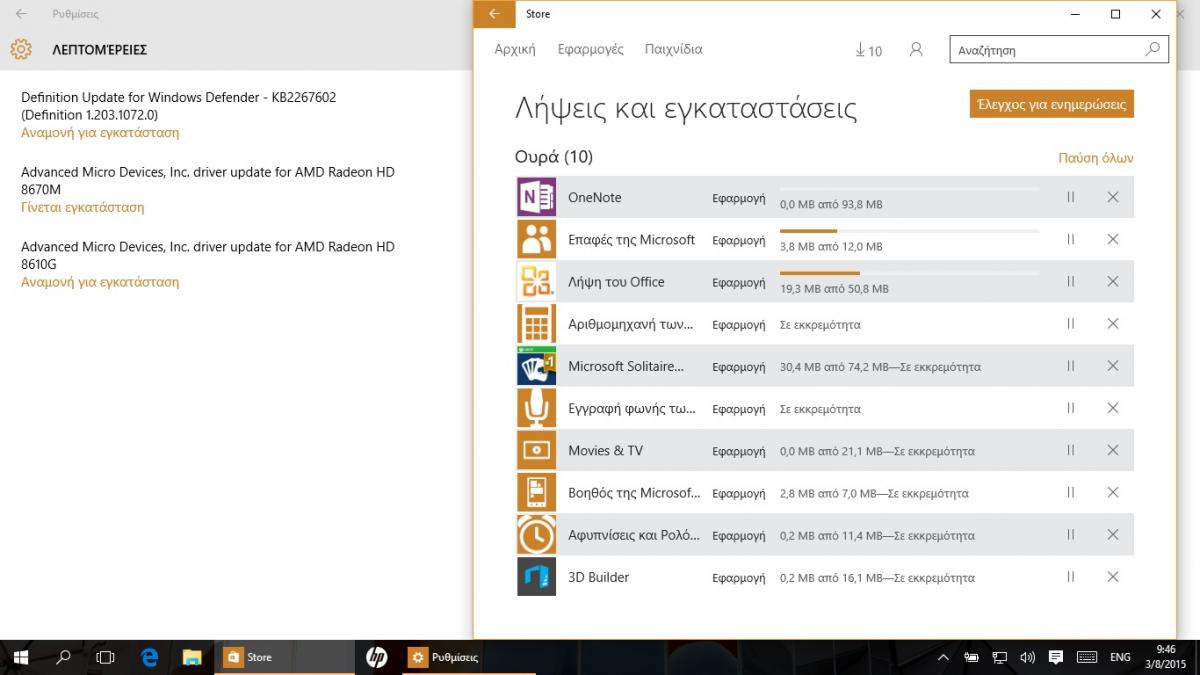Click the Movies & TV app icon
The height and width of the screenshot is (675, 1200).
tap(536, 451)
